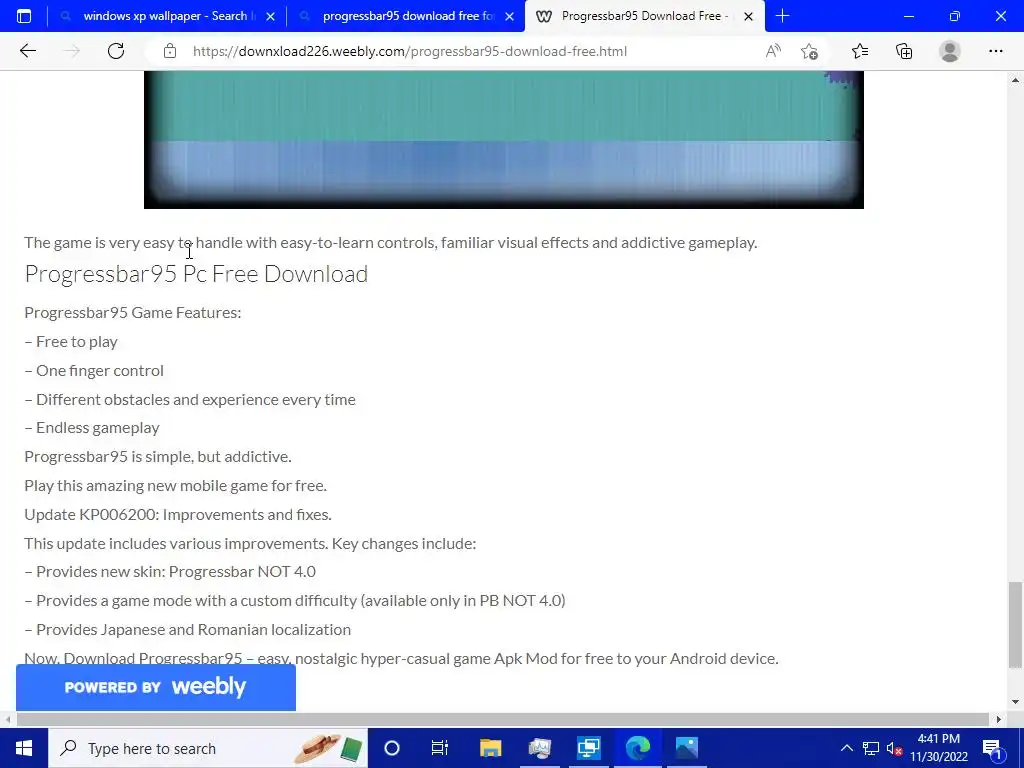Viewport: 1024px width, 768px height.
Task: Open a new browser tab
Action: click(782, 16)
